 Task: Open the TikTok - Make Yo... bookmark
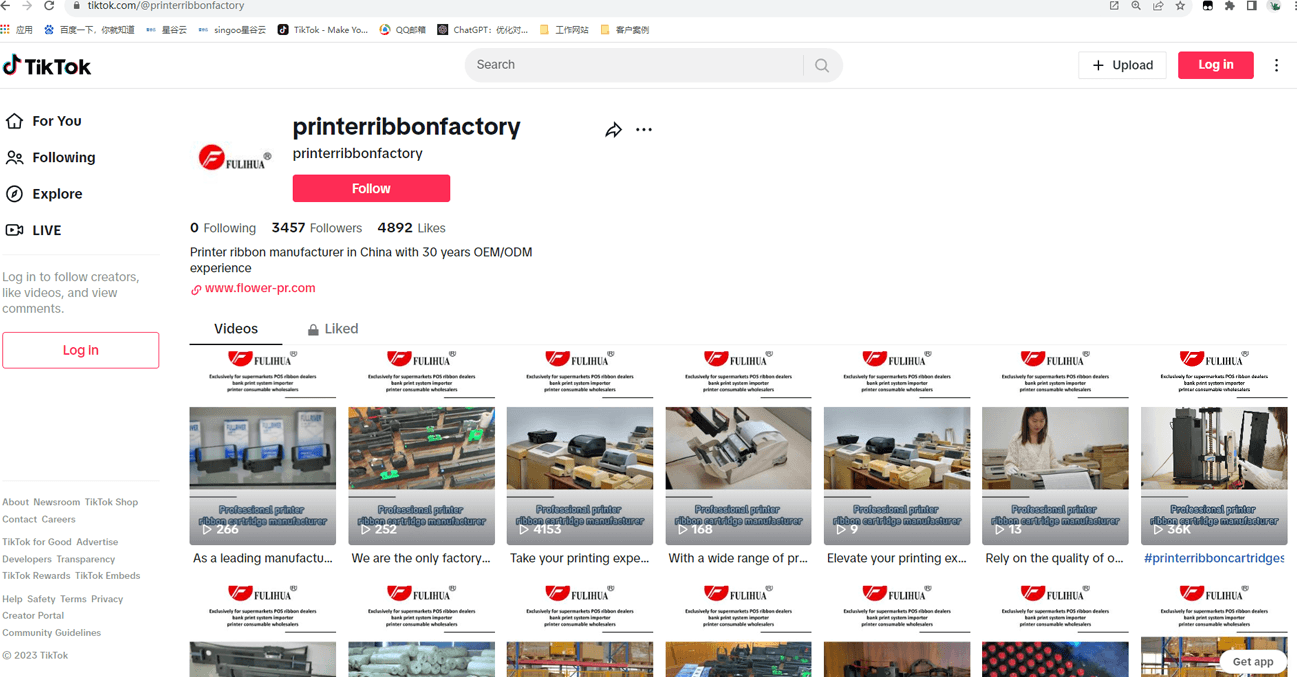click(323, 30)
